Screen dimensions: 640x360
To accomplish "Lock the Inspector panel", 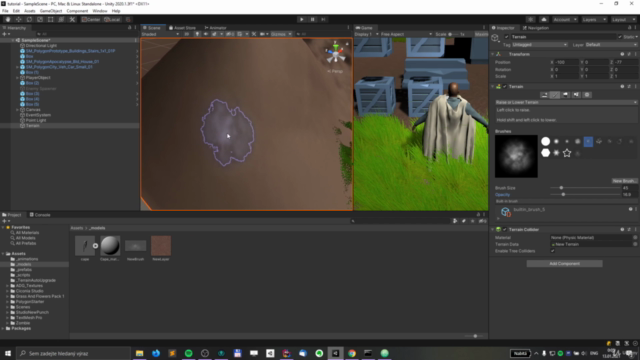I will (629, 28).
